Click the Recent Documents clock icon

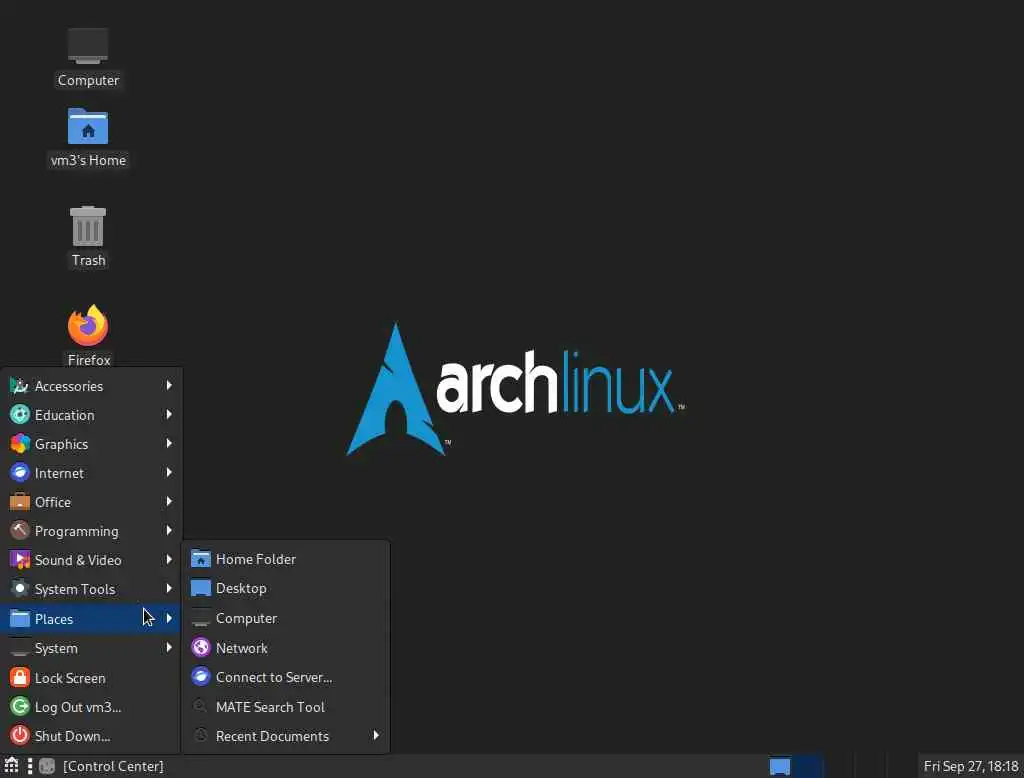[x=200, y=736]
